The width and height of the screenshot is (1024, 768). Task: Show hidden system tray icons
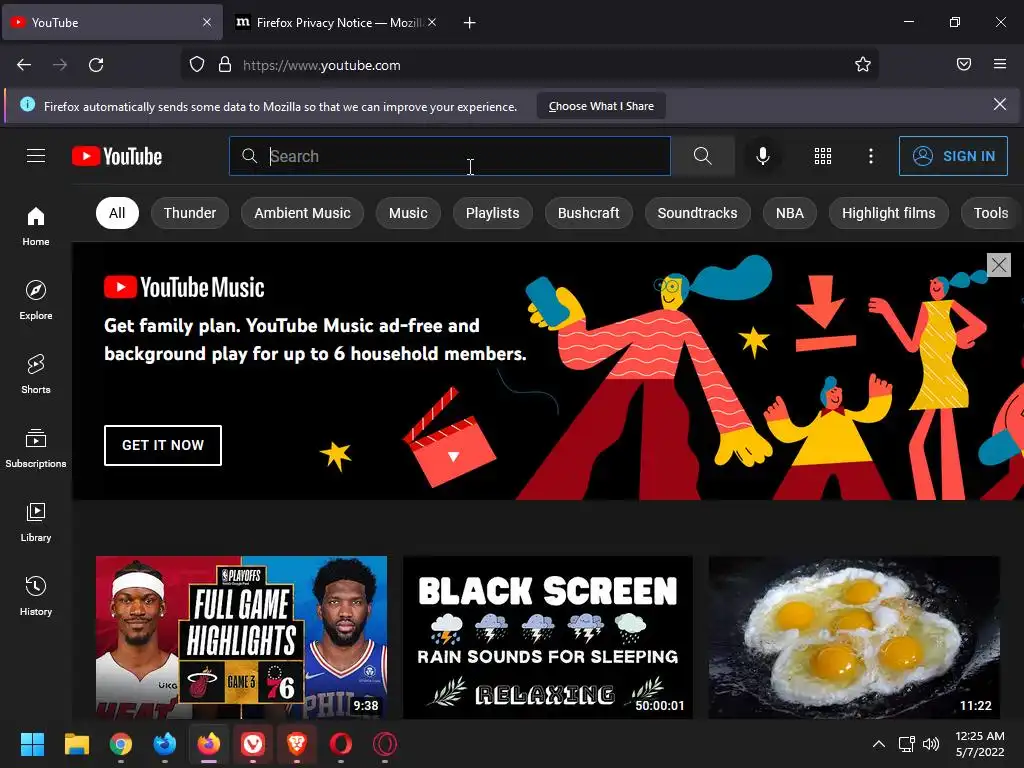(879, 744)
